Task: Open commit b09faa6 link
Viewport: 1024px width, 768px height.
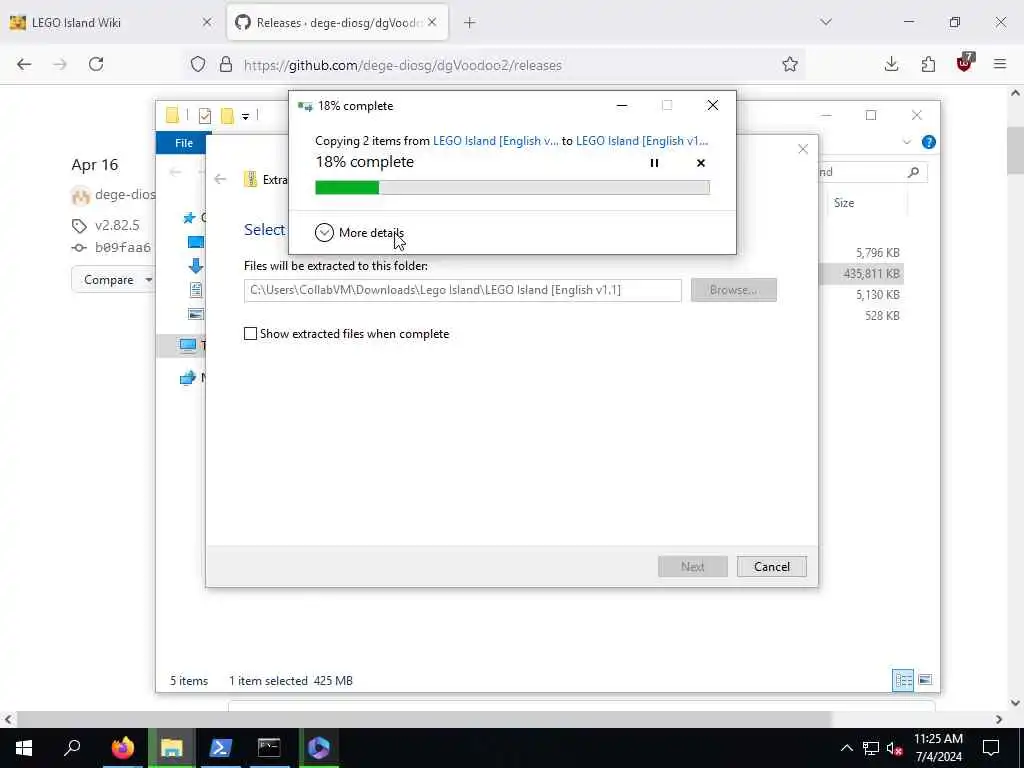Action: (x=122, y=248)
